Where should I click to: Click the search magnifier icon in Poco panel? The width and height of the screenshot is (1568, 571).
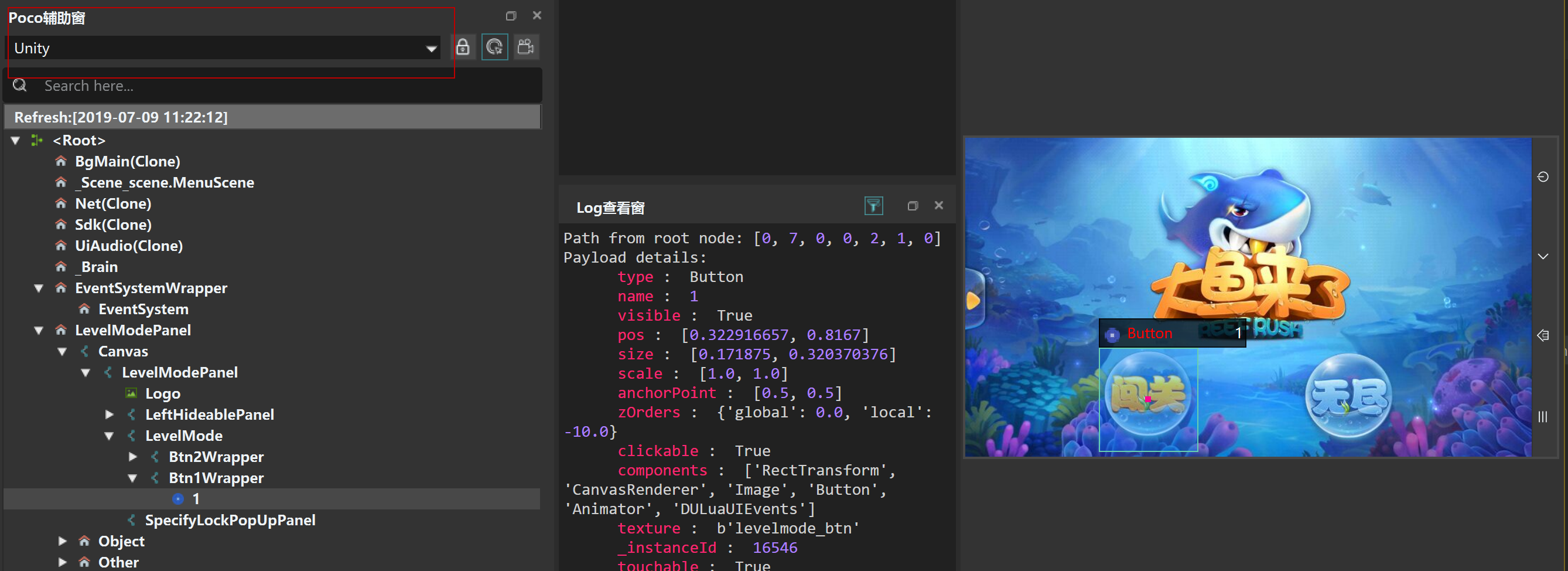pyautogui.click(x=19, y=86)
